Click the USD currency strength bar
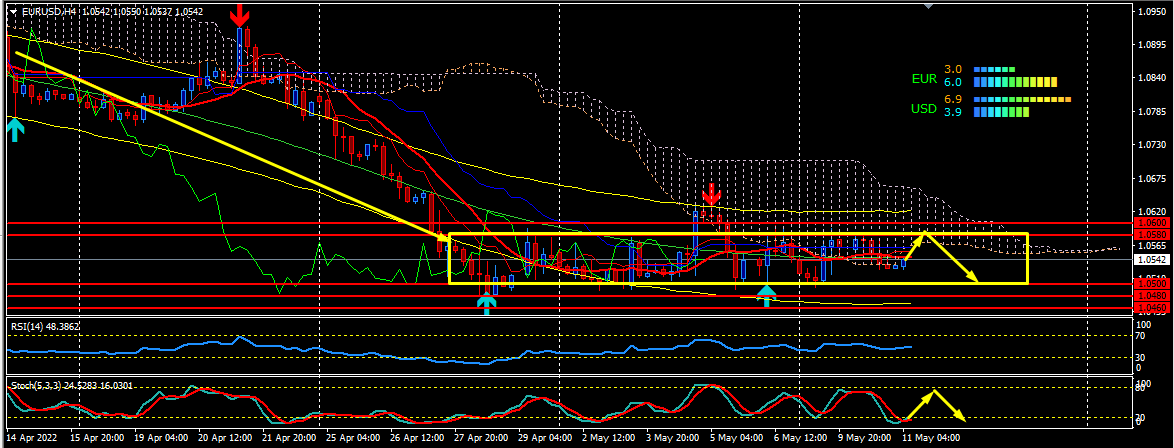 [1001, 111]
